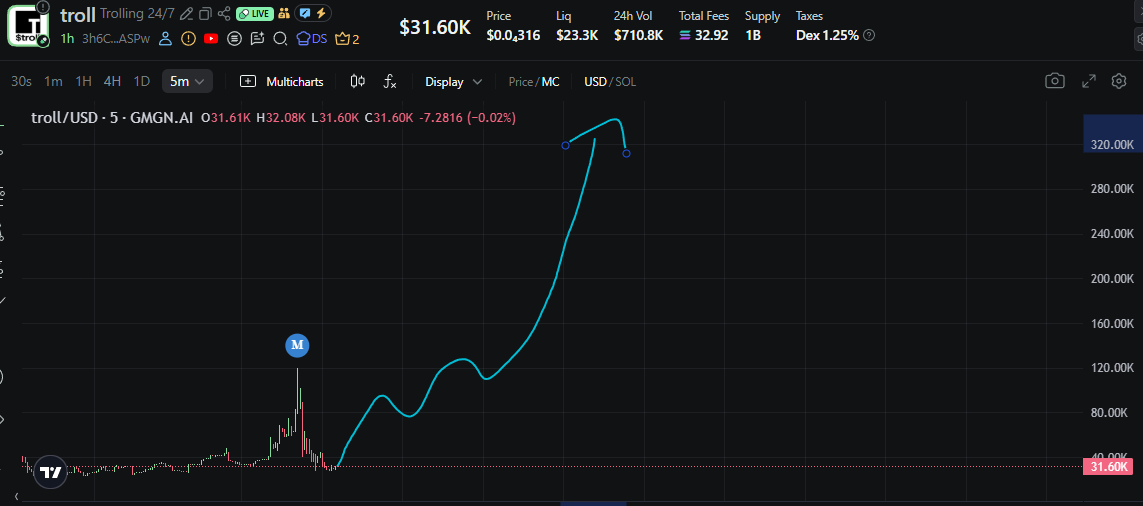Click the pencil edit icon beside Trolling 24/7

coord(187,14)
